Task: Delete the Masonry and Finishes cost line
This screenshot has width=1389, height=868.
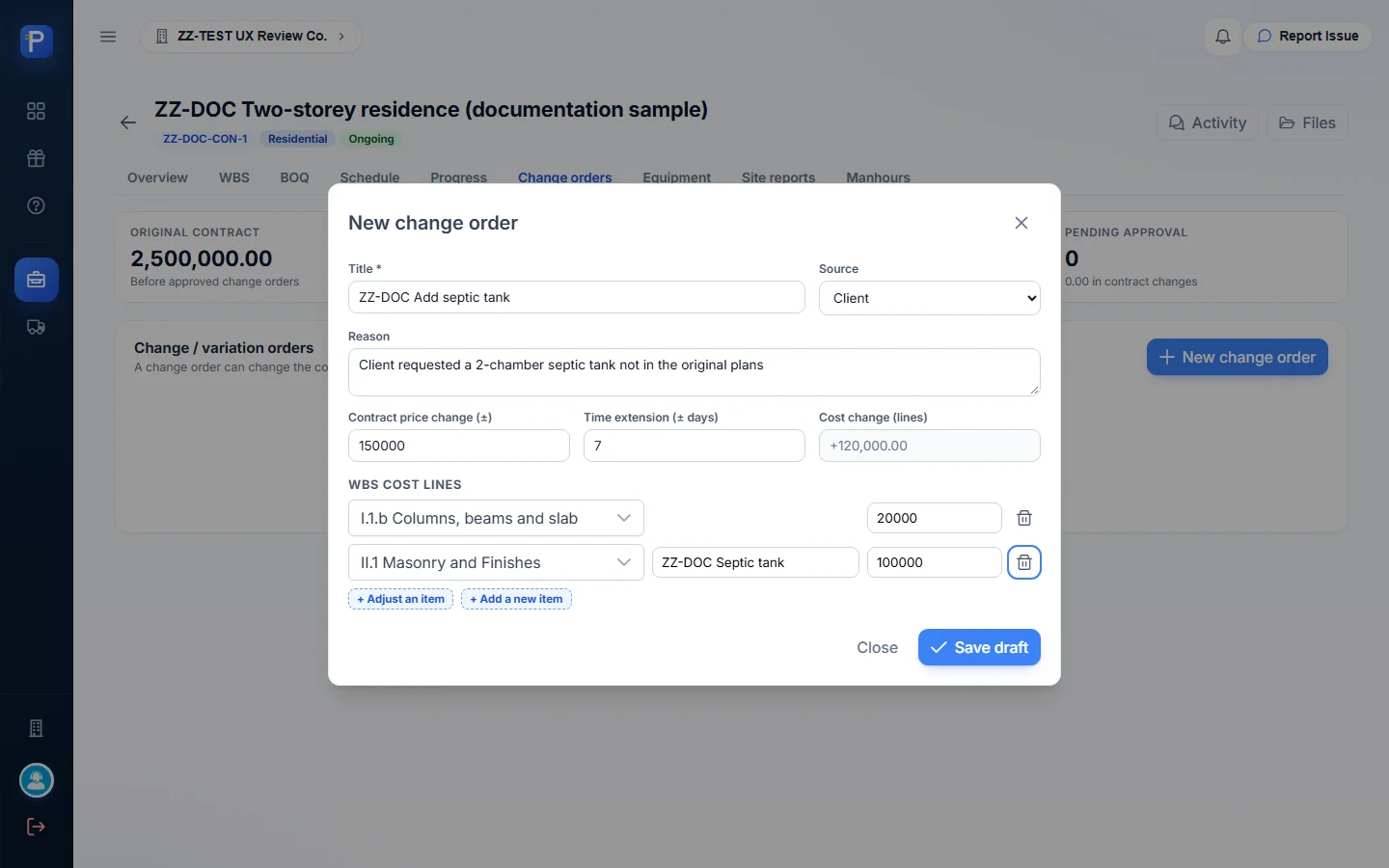Action: (x=1024, y=562)
